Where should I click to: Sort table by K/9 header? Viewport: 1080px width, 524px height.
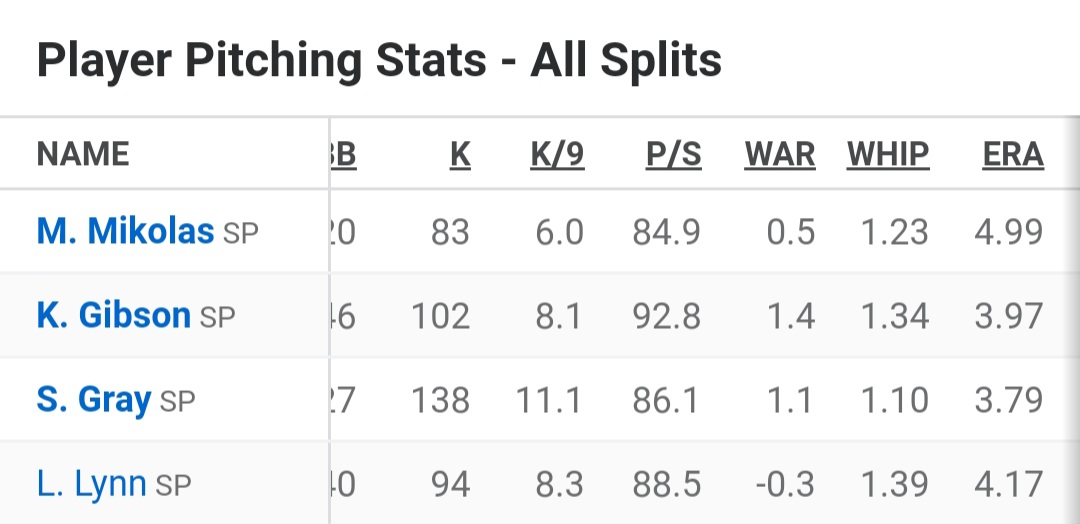pos(556,155)
